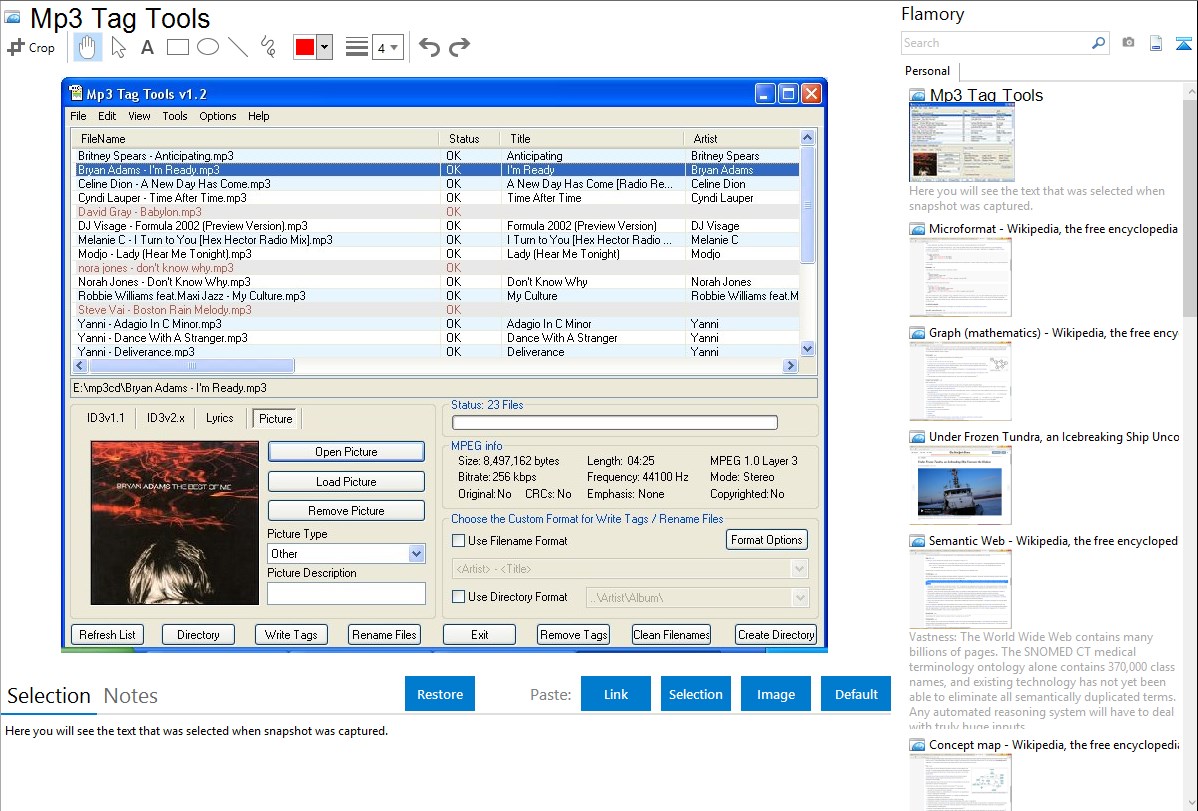
Task: Click the Semantic Web snapshot icon
Action: pyautogui.click(x=917, y=541)
